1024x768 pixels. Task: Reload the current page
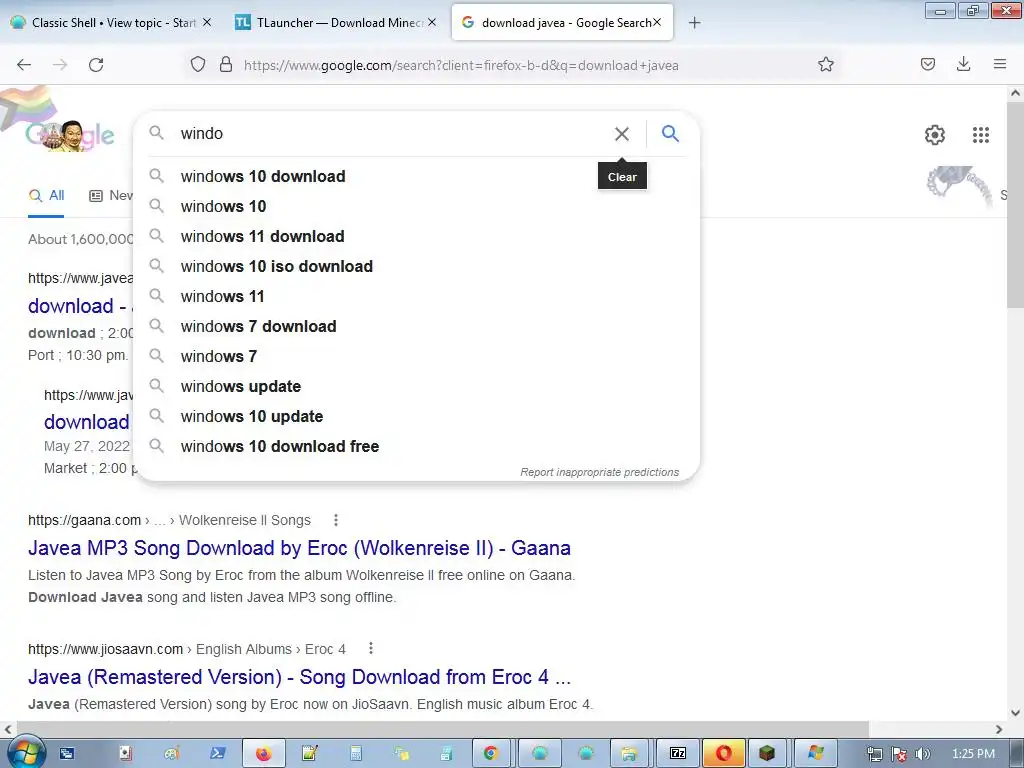pos(96,65)
